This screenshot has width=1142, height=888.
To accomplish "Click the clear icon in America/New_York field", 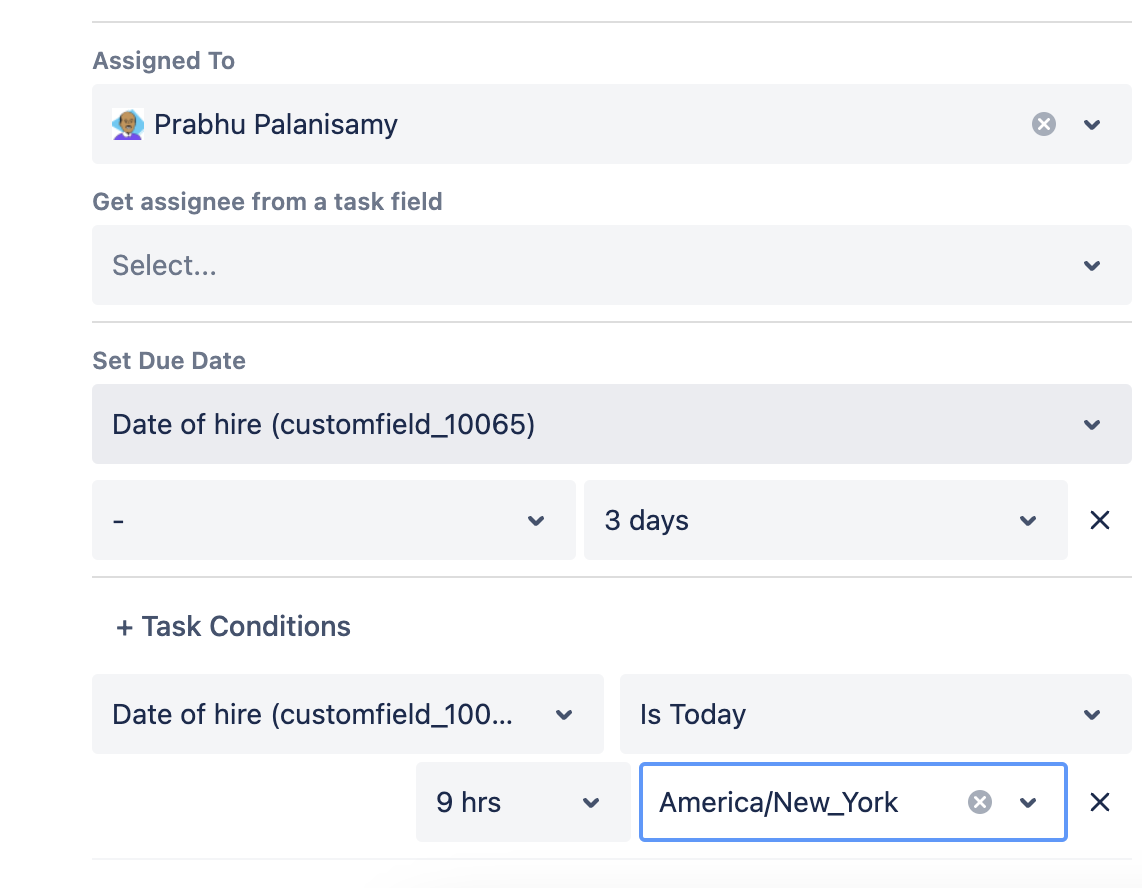I will coord(979,802).
